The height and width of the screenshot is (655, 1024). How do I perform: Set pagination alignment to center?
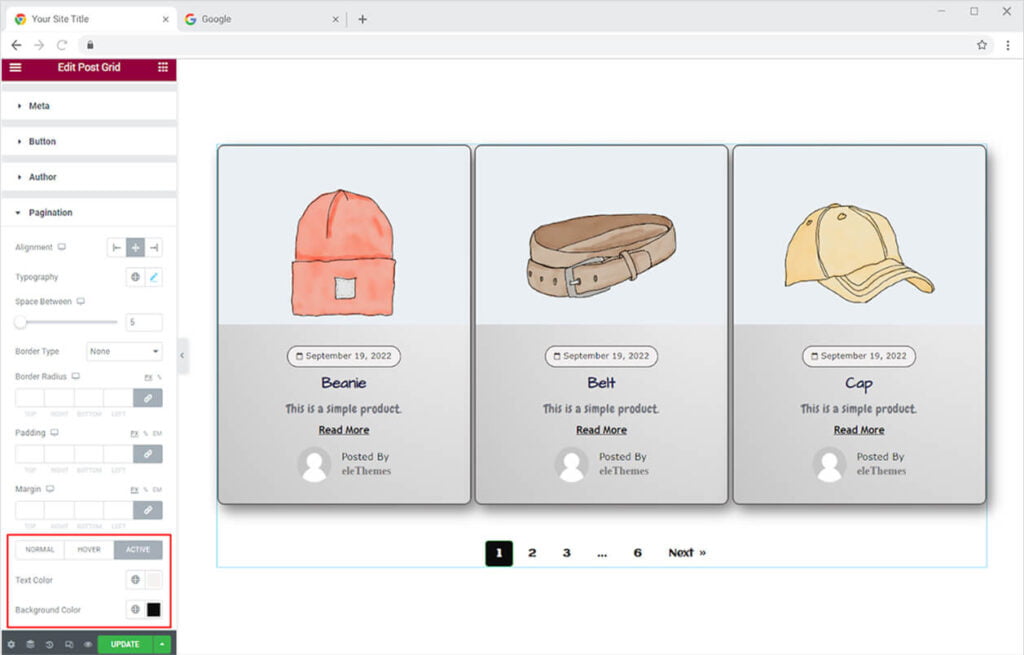[135, 247]
